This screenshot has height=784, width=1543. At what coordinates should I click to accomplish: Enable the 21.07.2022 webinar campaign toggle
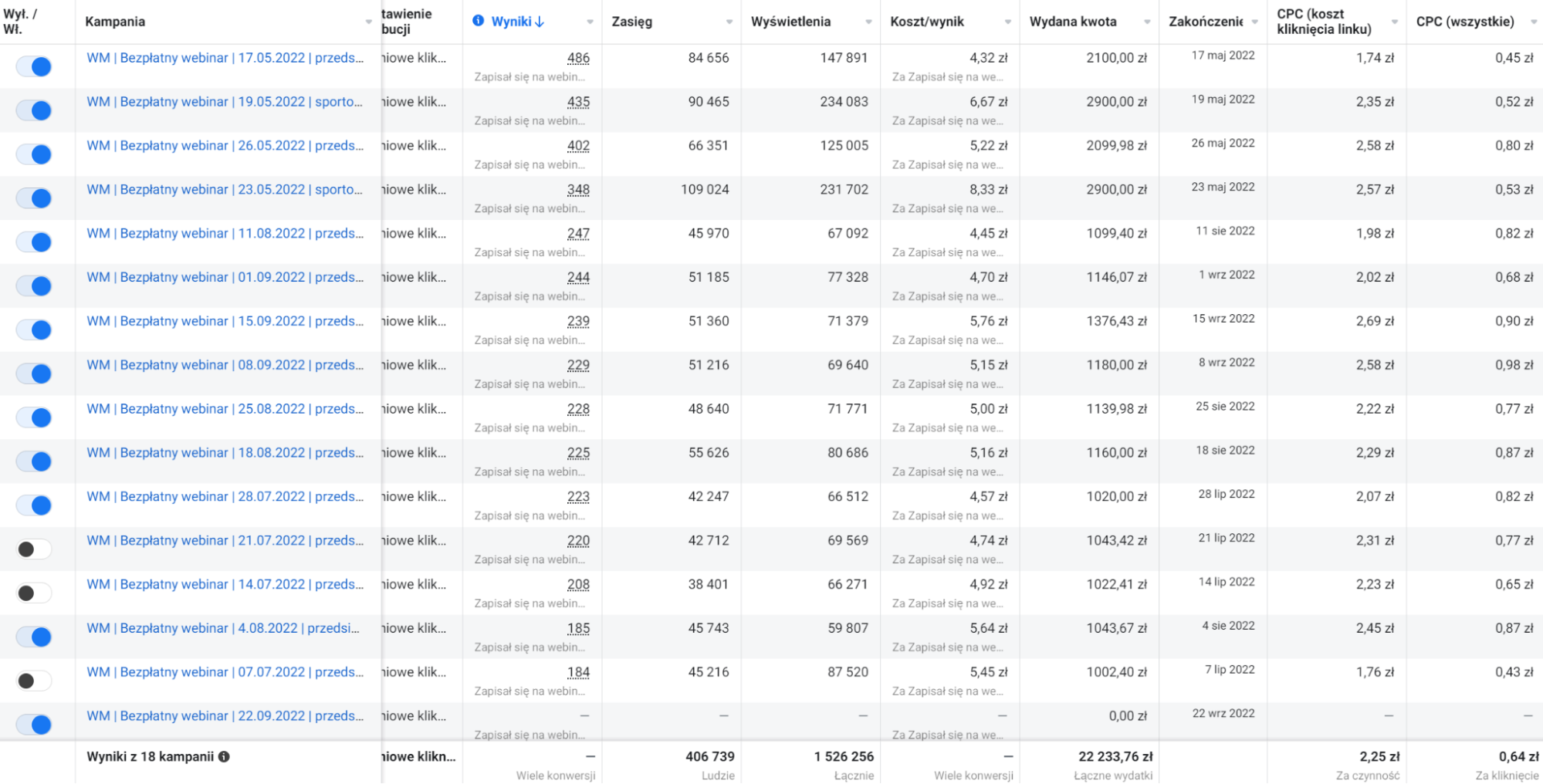(34, 549)
